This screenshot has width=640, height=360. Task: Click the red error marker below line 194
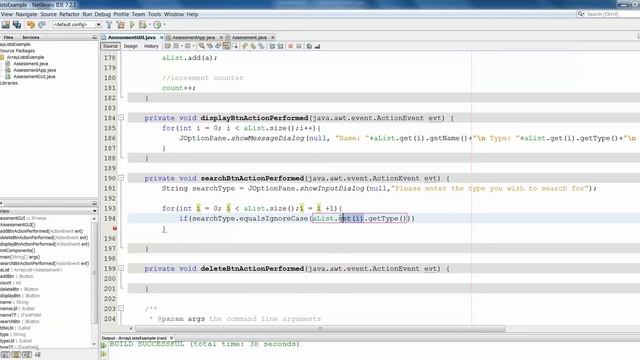pos(115,228)
